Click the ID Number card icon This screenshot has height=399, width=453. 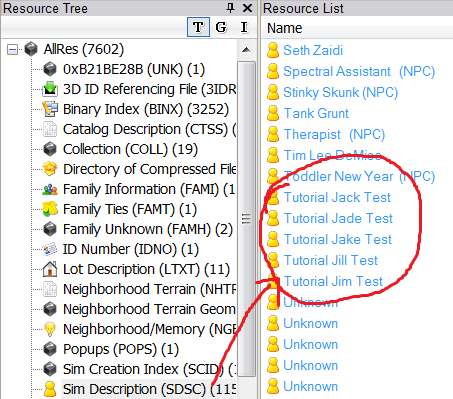coord(50,249)
